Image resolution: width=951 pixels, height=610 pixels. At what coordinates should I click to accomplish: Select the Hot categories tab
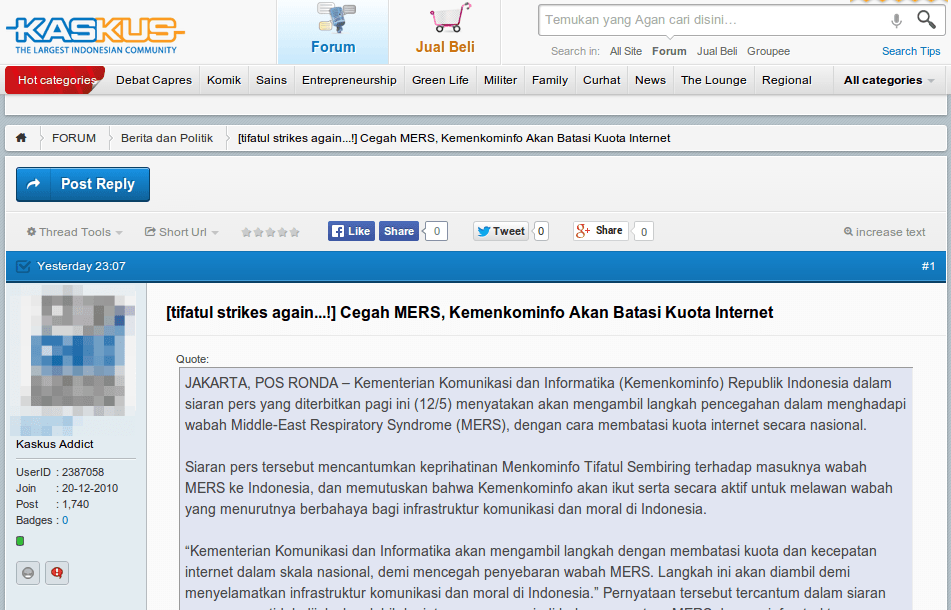56,80
